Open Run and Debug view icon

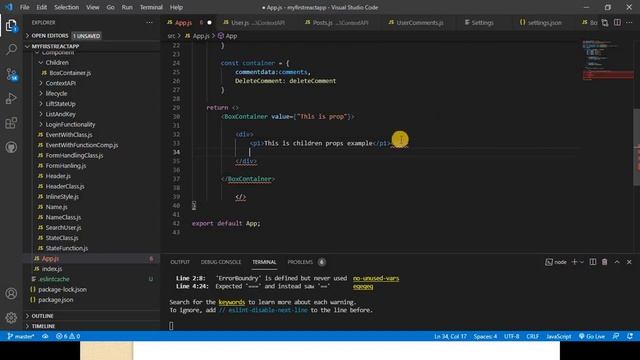coord(11,98)
